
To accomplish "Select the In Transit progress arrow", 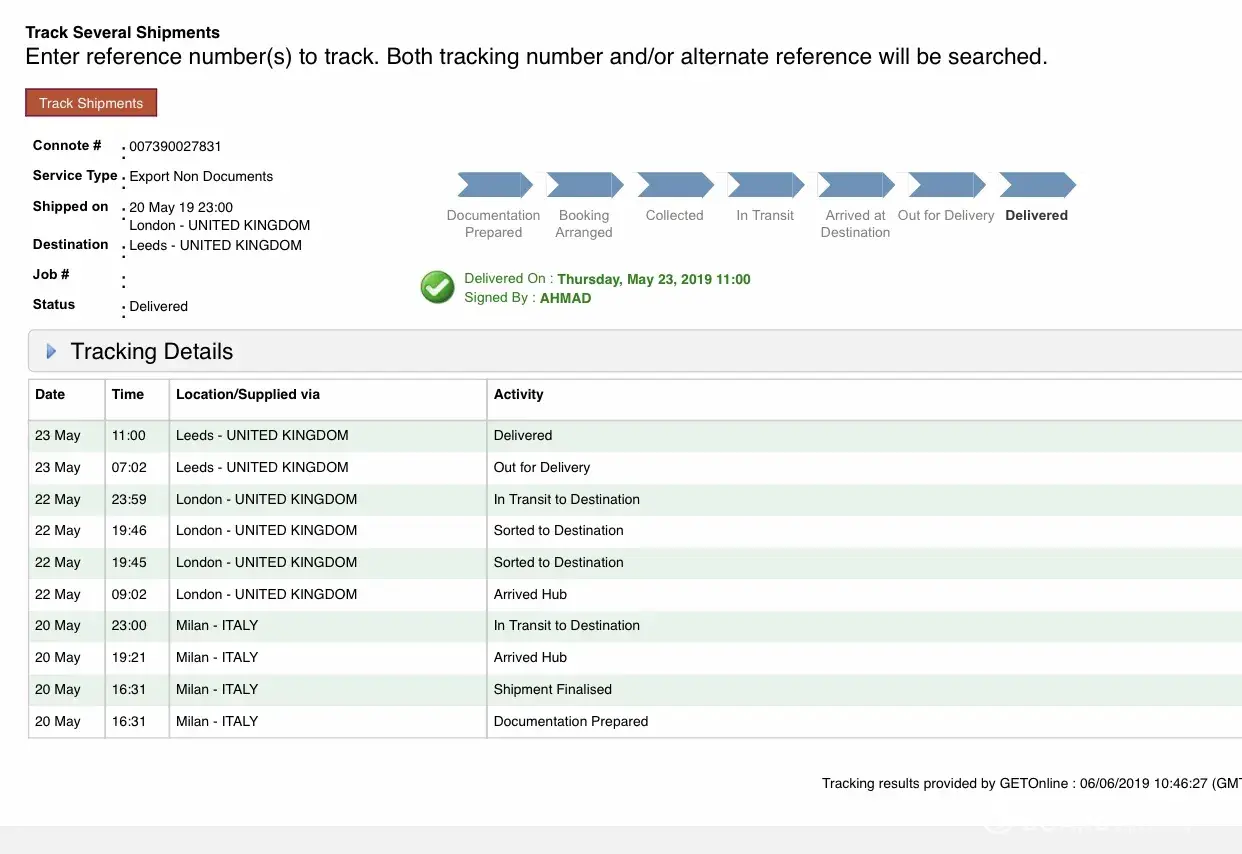I will coord(766,185).
